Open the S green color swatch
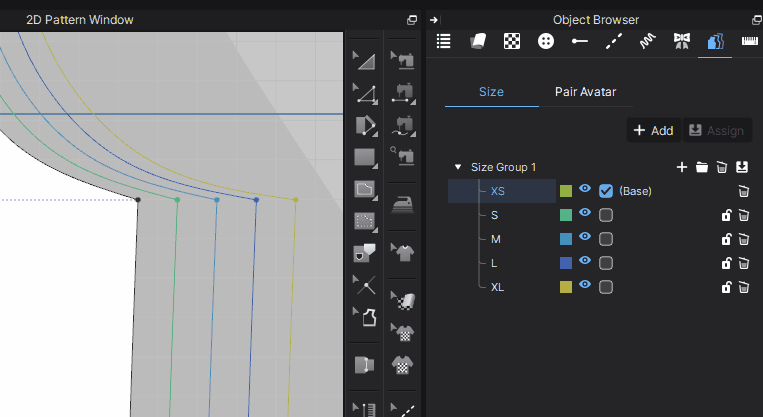This screenshot has height=417, width=763. pos(566,215)
